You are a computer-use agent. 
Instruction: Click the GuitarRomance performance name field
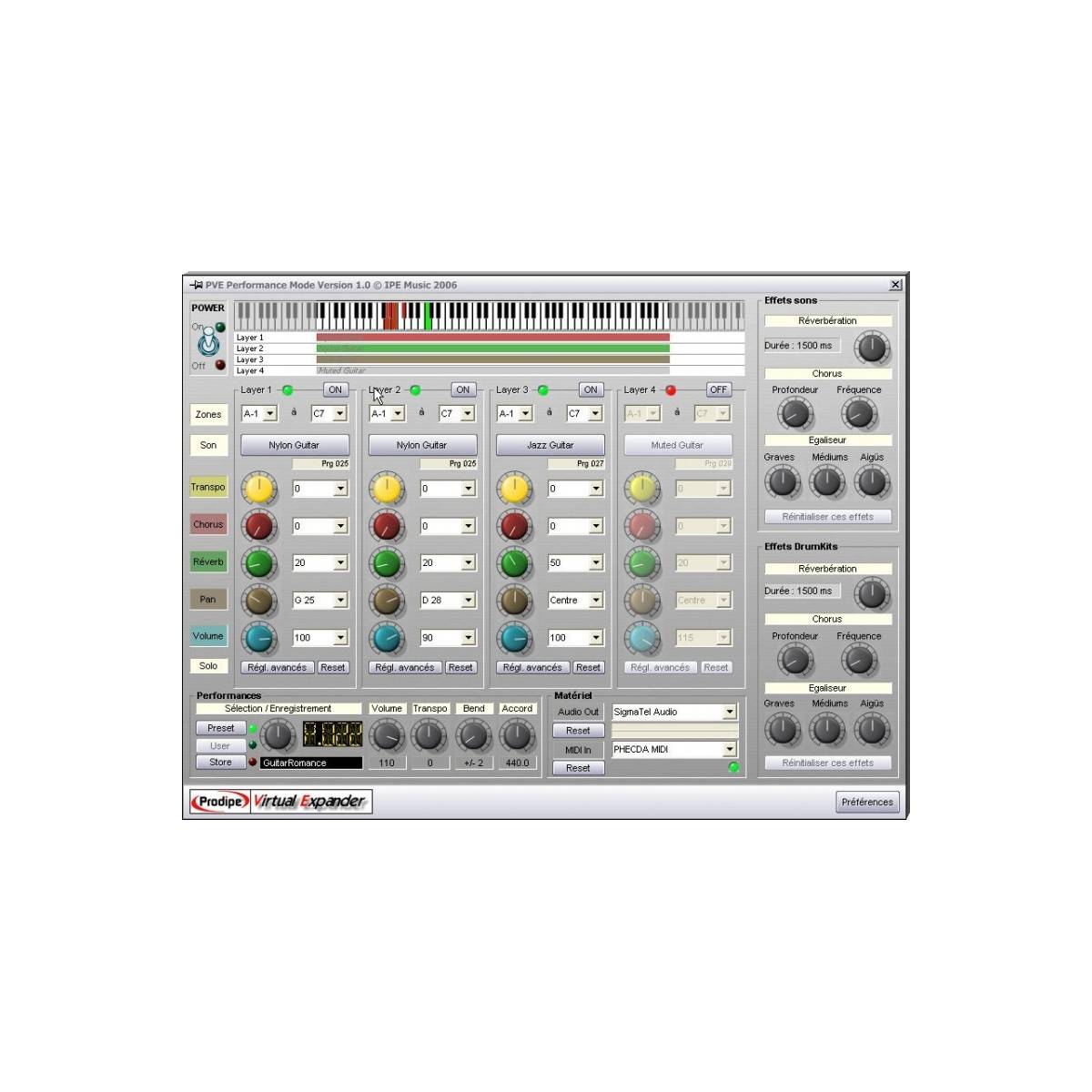pyautogui.click(x=311, y=763)
